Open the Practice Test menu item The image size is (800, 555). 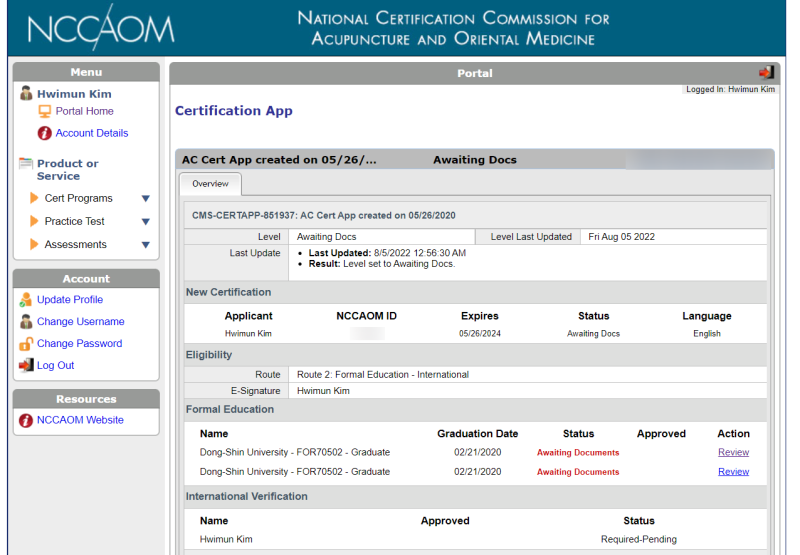tap(74, 222)
